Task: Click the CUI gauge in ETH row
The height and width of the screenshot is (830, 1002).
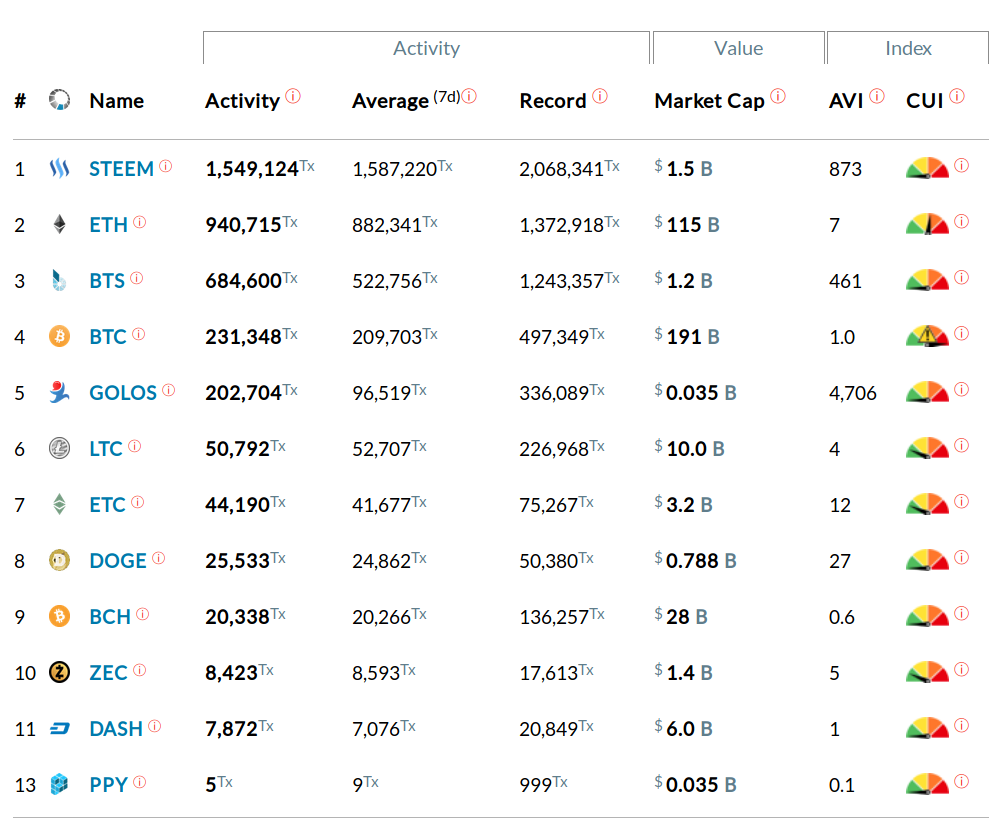Action: [x=927, y=224]
